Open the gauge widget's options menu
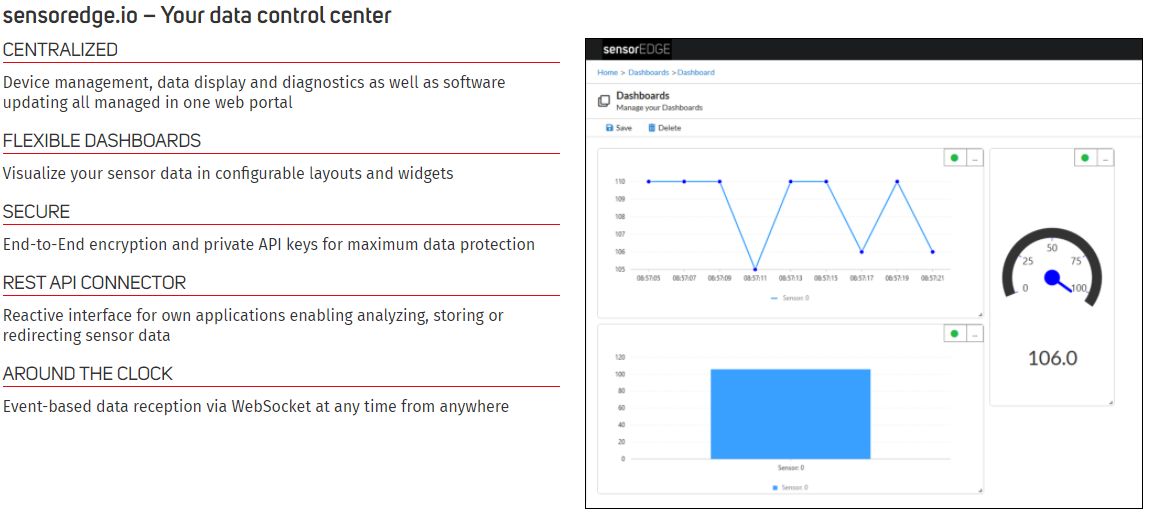This screenshot has height=518, width=1150. point(1105,158)
